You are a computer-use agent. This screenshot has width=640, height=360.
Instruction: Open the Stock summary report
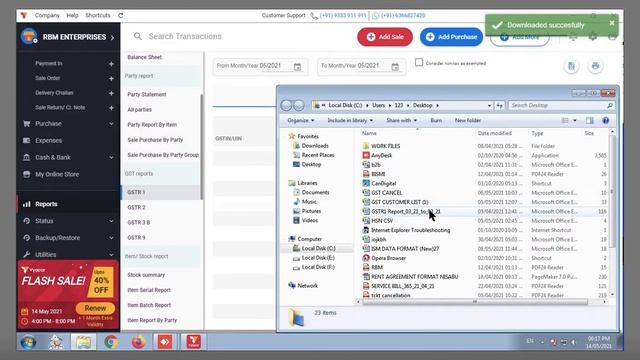click(x=146, y=275)
